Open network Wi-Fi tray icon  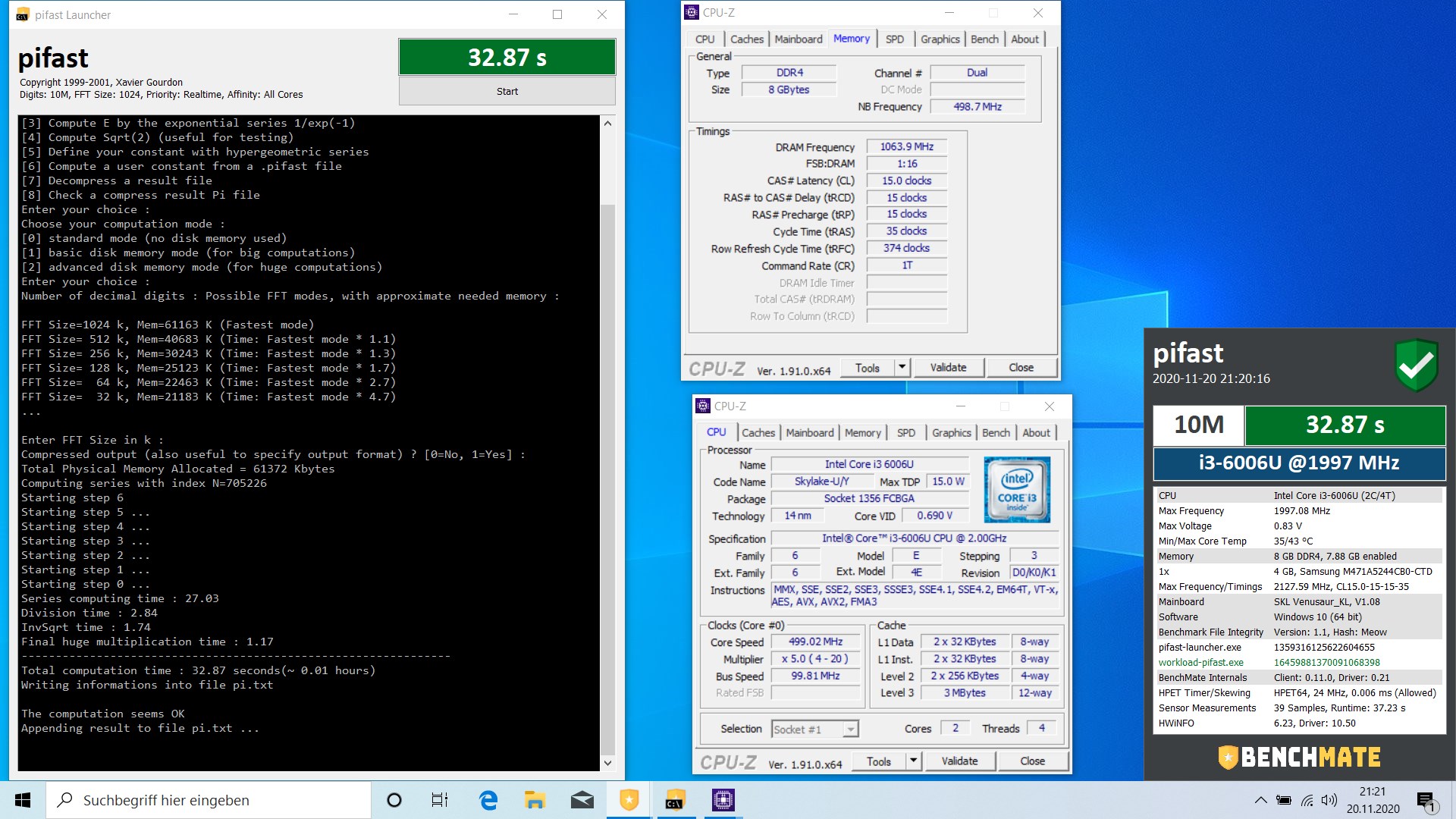click(x=1307, y=800)
